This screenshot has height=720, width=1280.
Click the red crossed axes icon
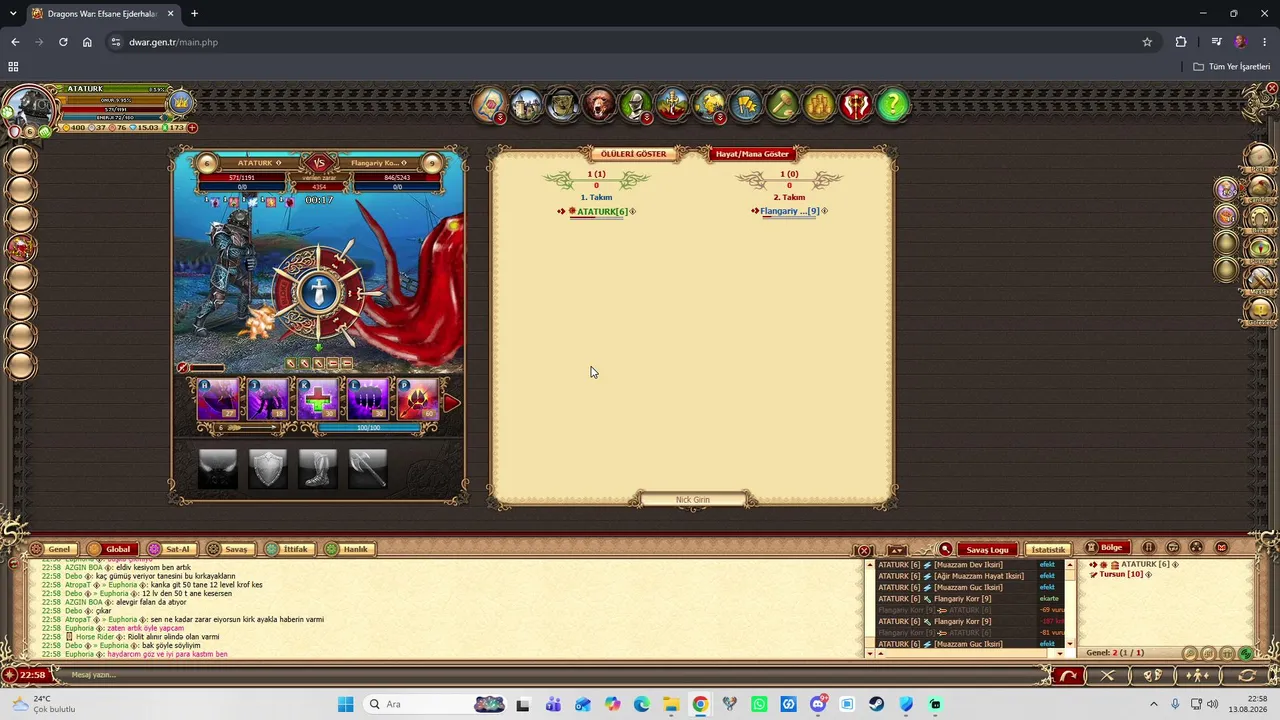click(856, 104)
